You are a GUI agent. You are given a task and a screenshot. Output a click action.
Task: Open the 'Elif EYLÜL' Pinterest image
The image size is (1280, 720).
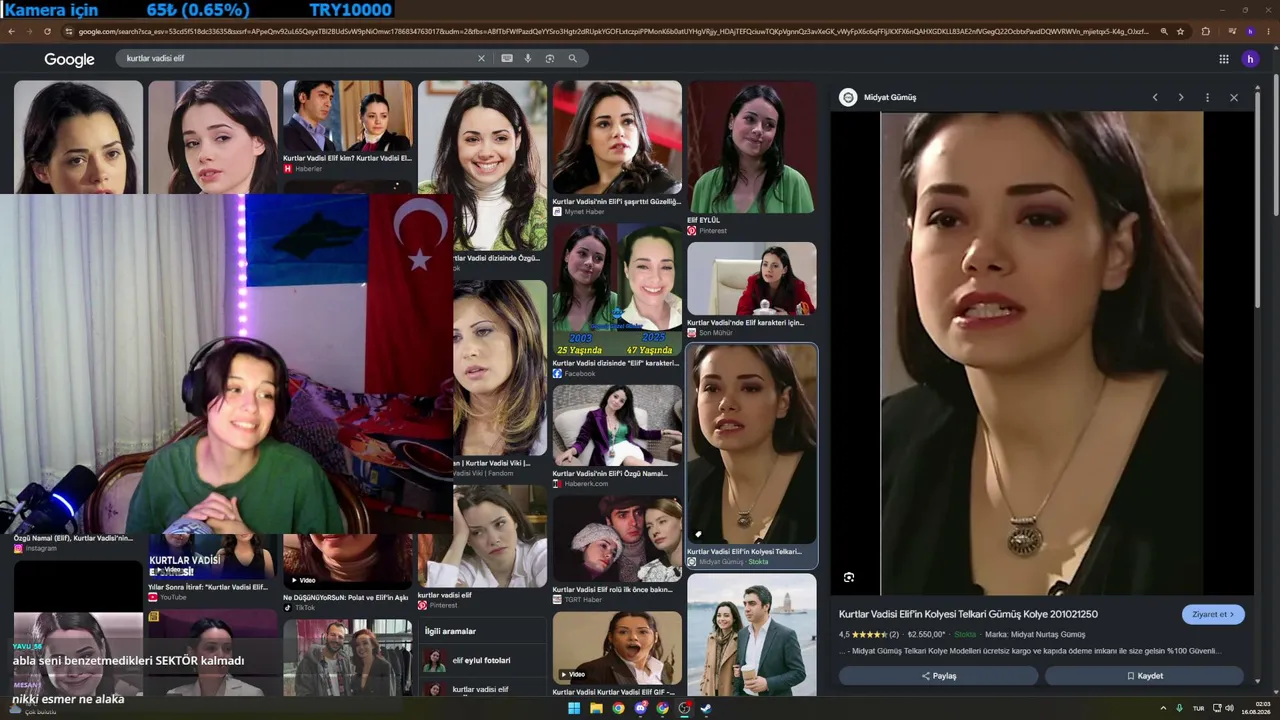click(x=752, y=158)
